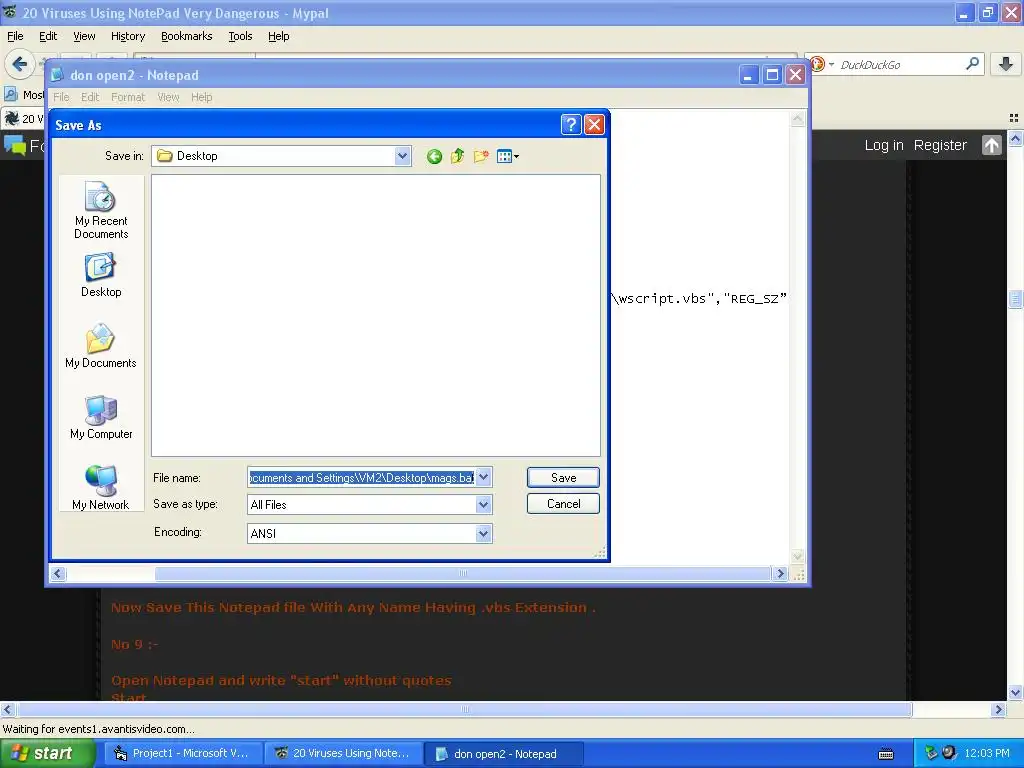1024x768 pixels.
Task: Expand the File name dropdown arrow
Action: coord(483,477)
